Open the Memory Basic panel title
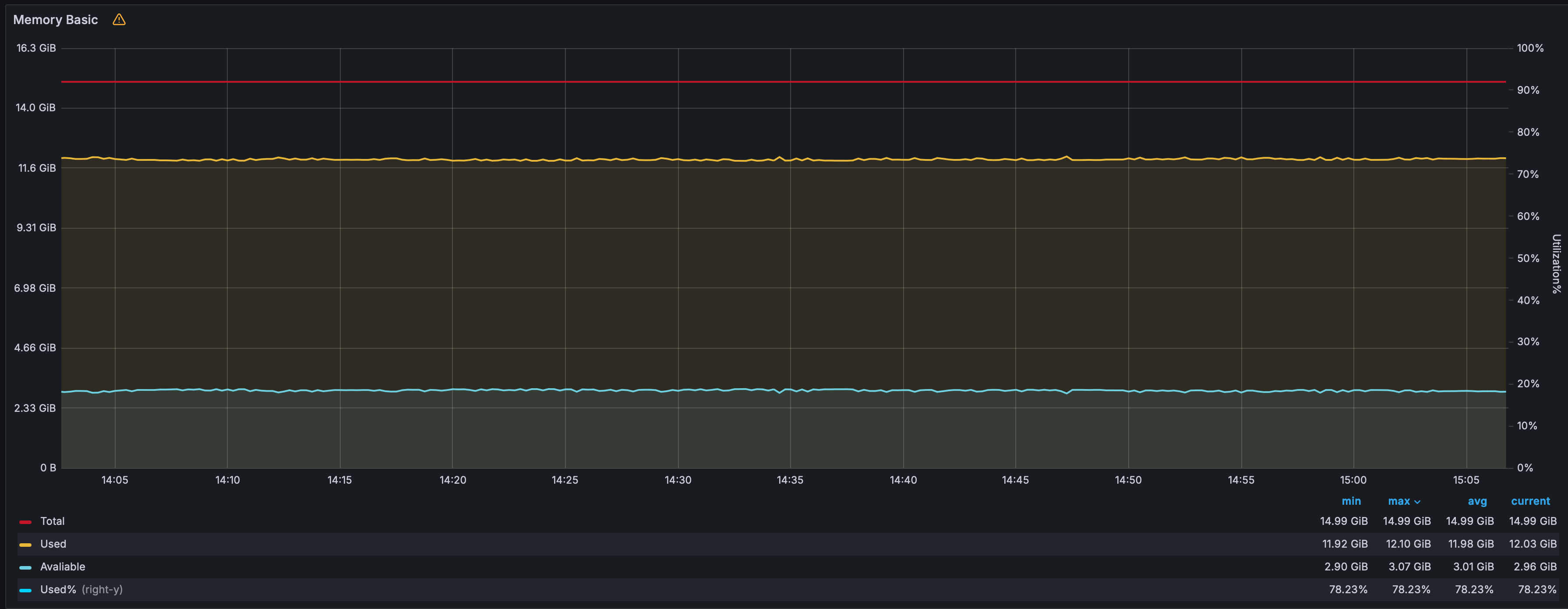The height and width of the screenshot is (609, 1568). coord(55,19)
